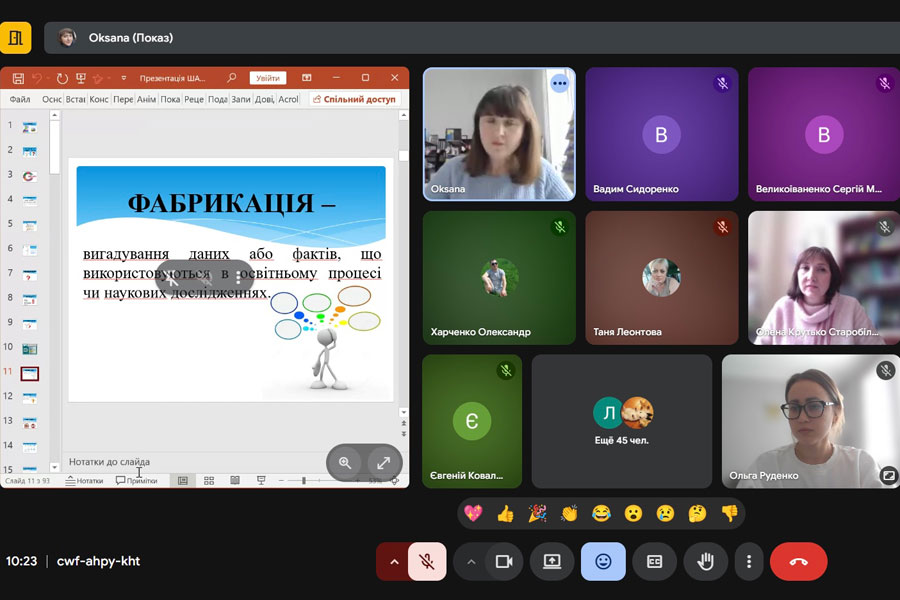
Task: Send the party popper reaction
Action: tap(537, 513)
